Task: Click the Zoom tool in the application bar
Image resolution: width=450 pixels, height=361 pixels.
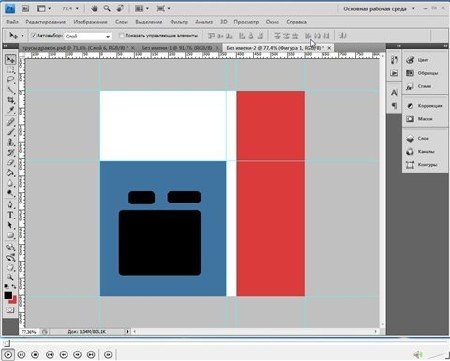Action: point(107,9)
